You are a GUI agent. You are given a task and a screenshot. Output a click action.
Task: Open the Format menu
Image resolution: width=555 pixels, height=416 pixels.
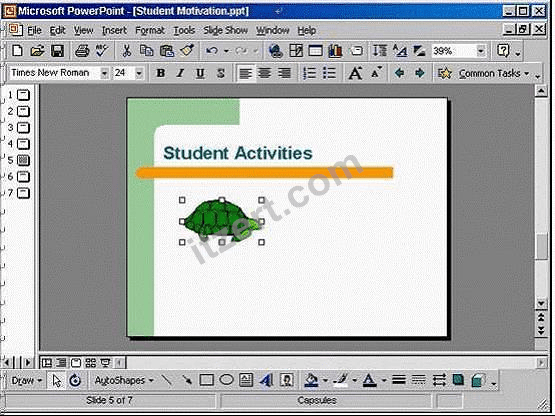coord(150,30)
